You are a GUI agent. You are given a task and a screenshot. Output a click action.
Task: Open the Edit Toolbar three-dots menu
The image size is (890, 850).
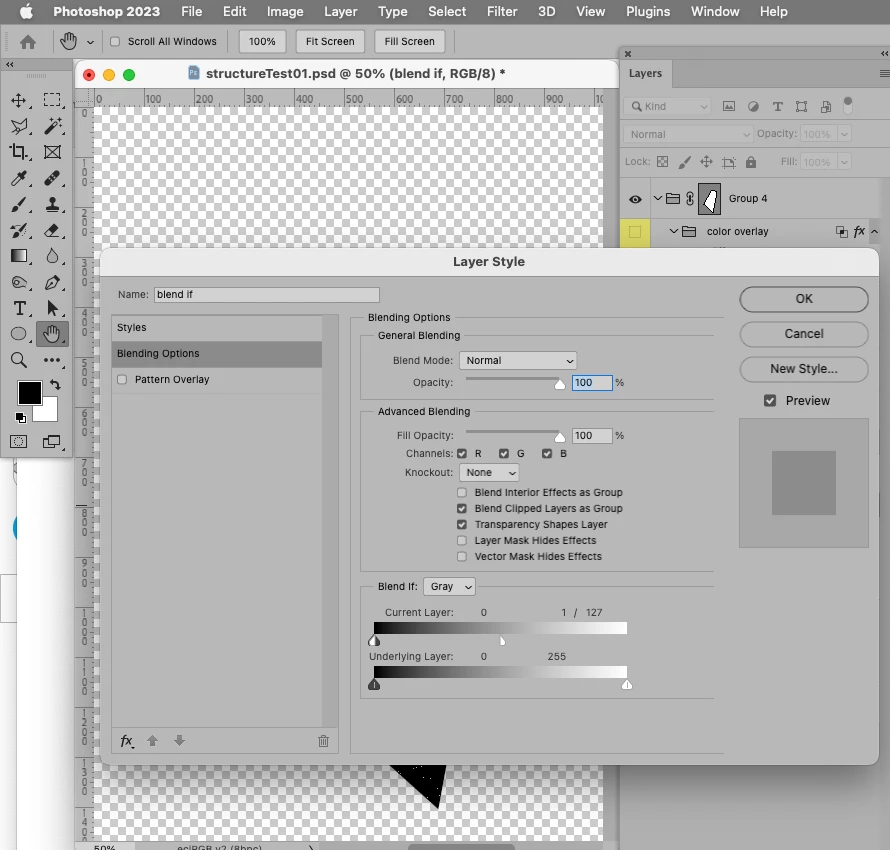coord(52,360)
